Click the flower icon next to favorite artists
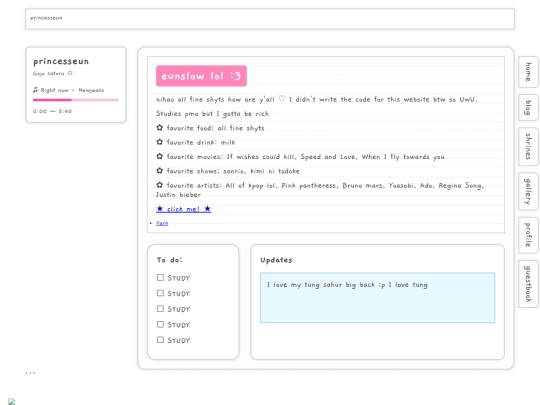540x405 pixels. point(159,185)
